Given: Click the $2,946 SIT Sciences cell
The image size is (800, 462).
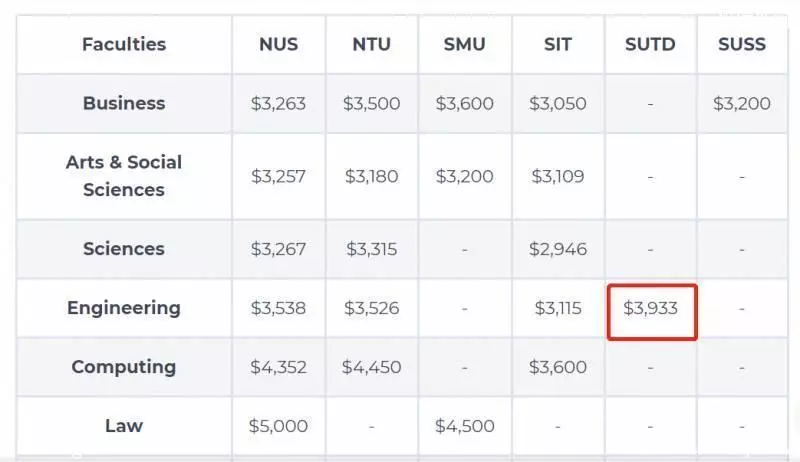Looking at the screenshot, I should (558, 249).
